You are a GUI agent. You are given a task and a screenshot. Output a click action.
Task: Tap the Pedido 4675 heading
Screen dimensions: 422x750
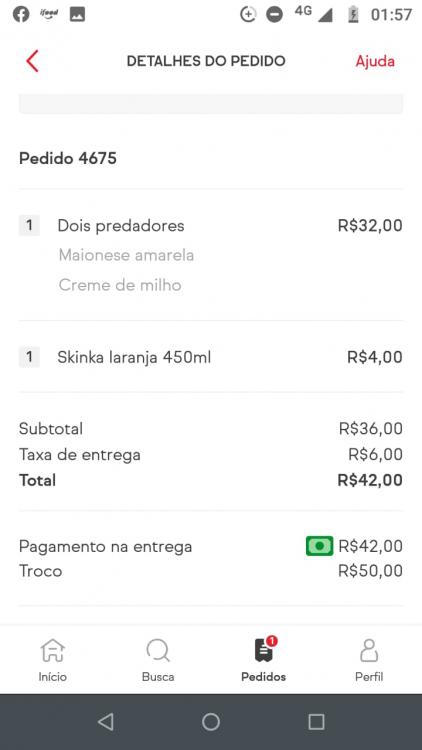click(x=67, y=158)
